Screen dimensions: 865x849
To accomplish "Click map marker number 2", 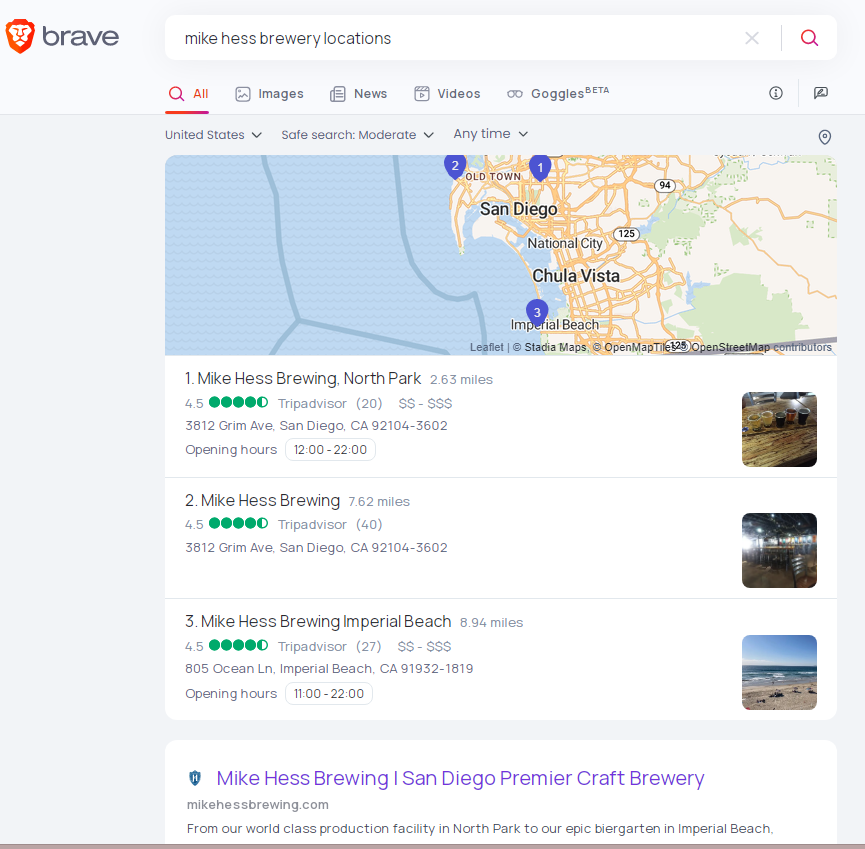I will [x=455, y=166].
